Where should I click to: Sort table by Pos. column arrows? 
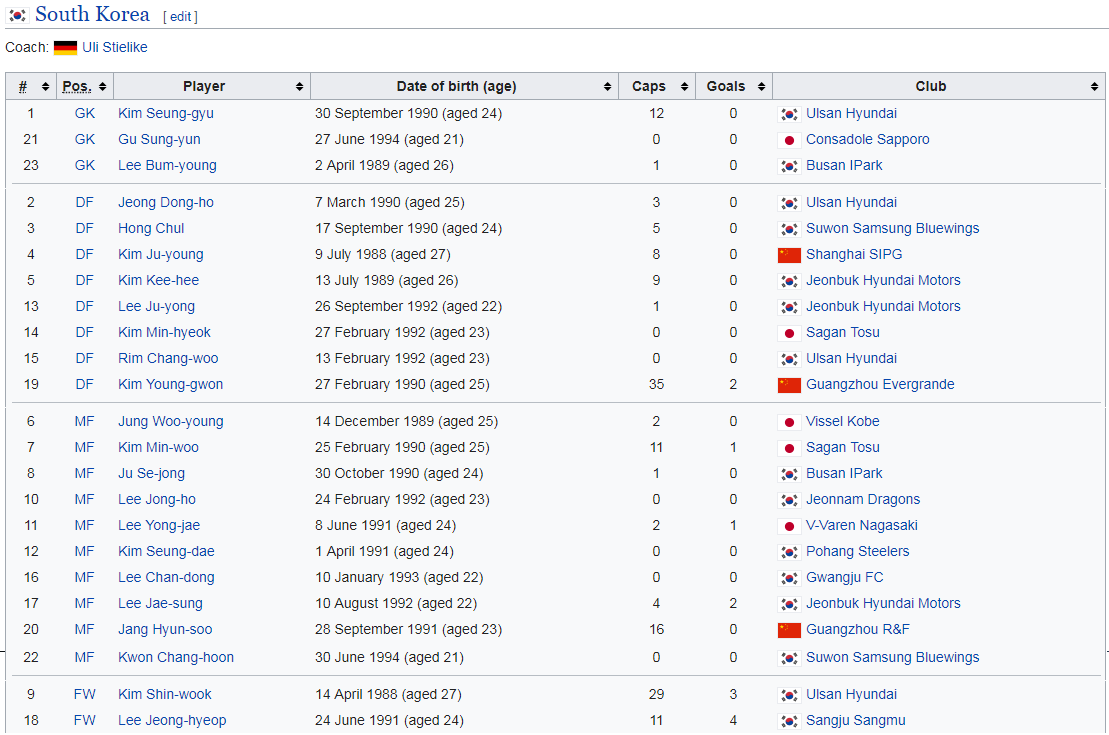(x=103, y=86)
